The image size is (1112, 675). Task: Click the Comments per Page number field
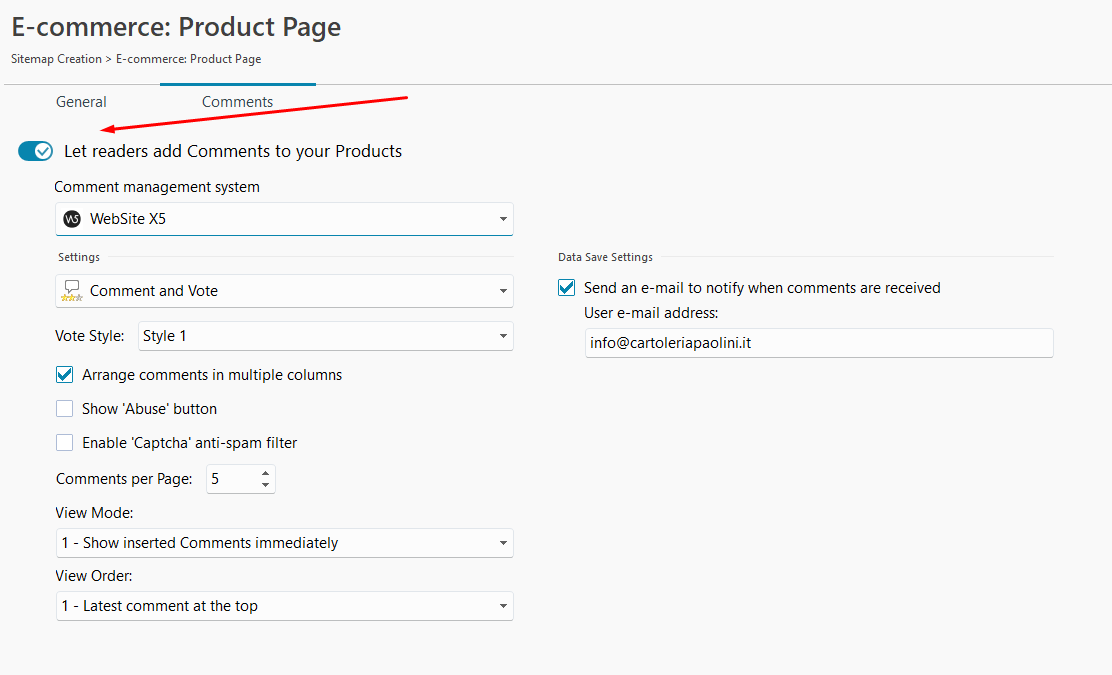(230, 479)
